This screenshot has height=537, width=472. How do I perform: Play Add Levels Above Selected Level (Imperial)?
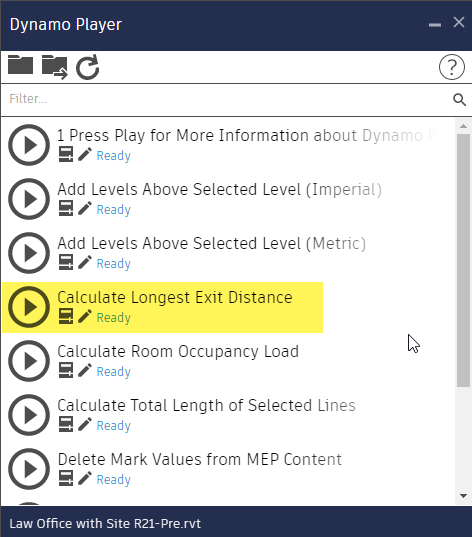click(x=29, y=199)
